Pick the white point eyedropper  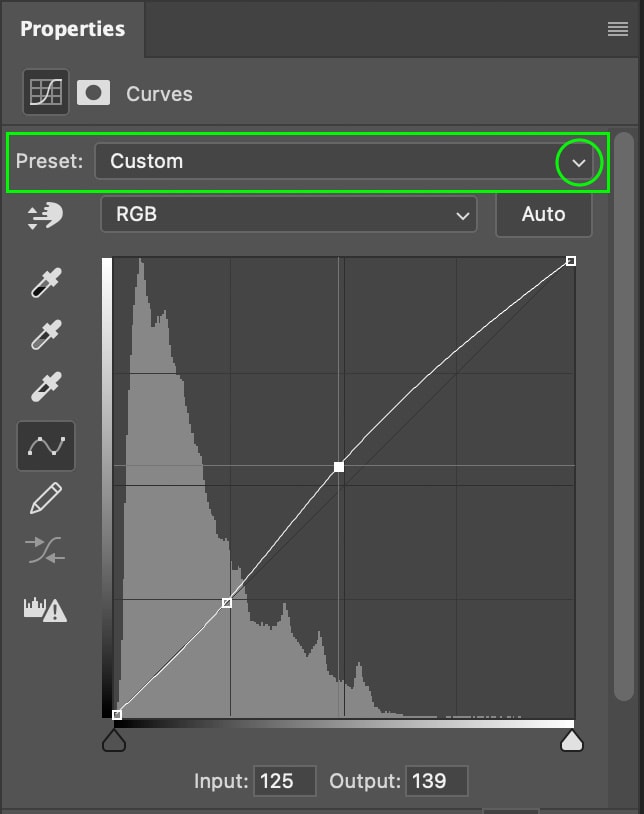point(46,387)
